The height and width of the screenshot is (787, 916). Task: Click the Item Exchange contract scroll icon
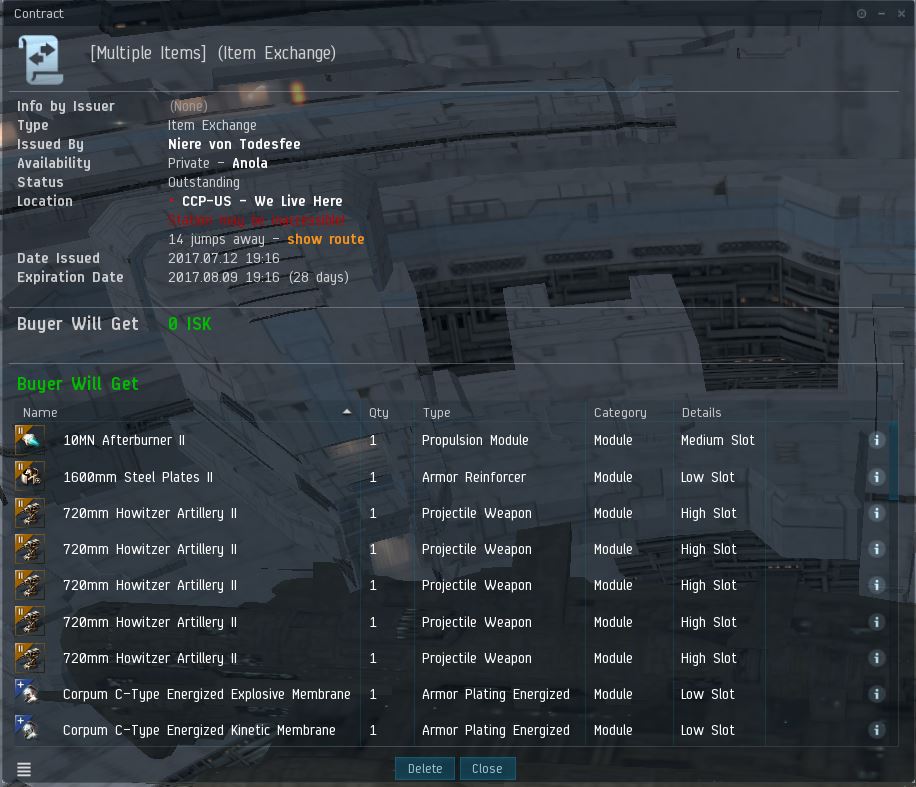[41, 59]
